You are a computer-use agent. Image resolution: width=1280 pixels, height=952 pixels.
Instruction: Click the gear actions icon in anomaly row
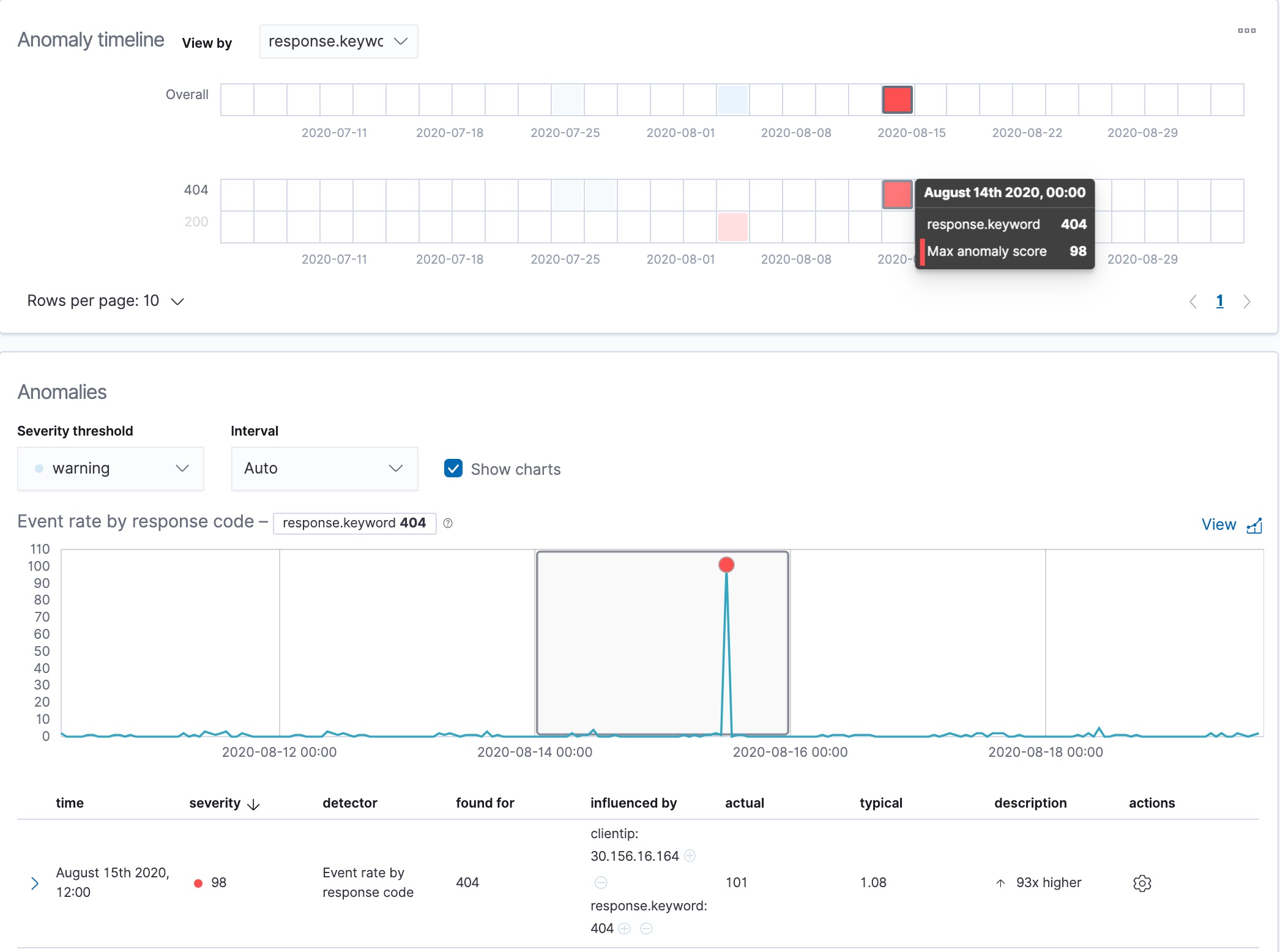(1142, 883)
